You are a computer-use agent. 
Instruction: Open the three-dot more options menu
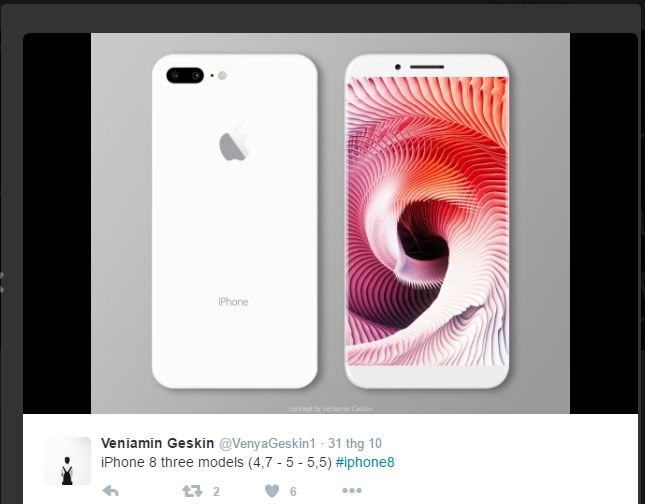pyautogui.click(x=352, y=490)
